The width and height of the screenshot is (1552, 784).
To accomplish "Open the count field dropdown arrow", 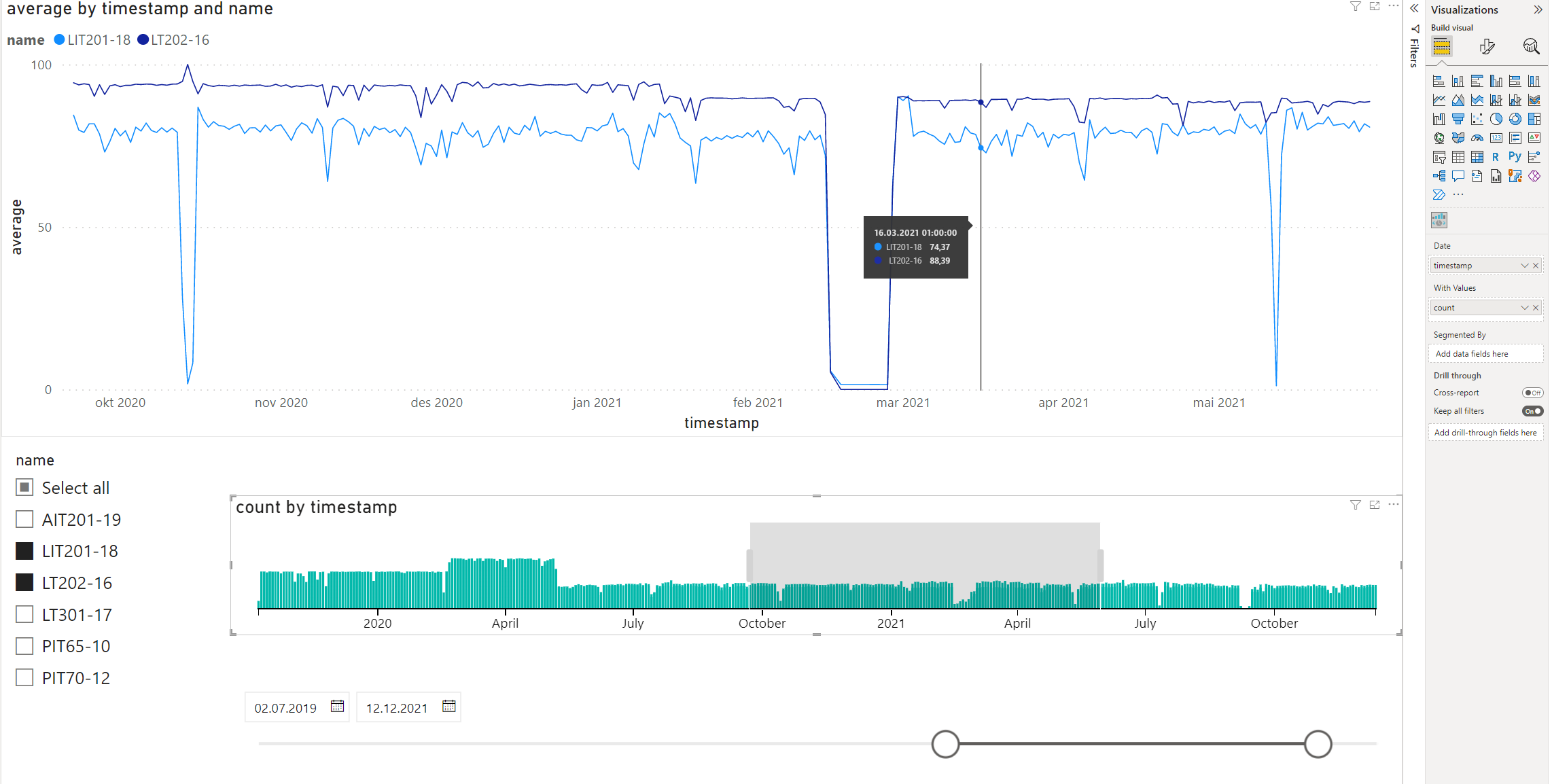I will [x=1524, y=308].
